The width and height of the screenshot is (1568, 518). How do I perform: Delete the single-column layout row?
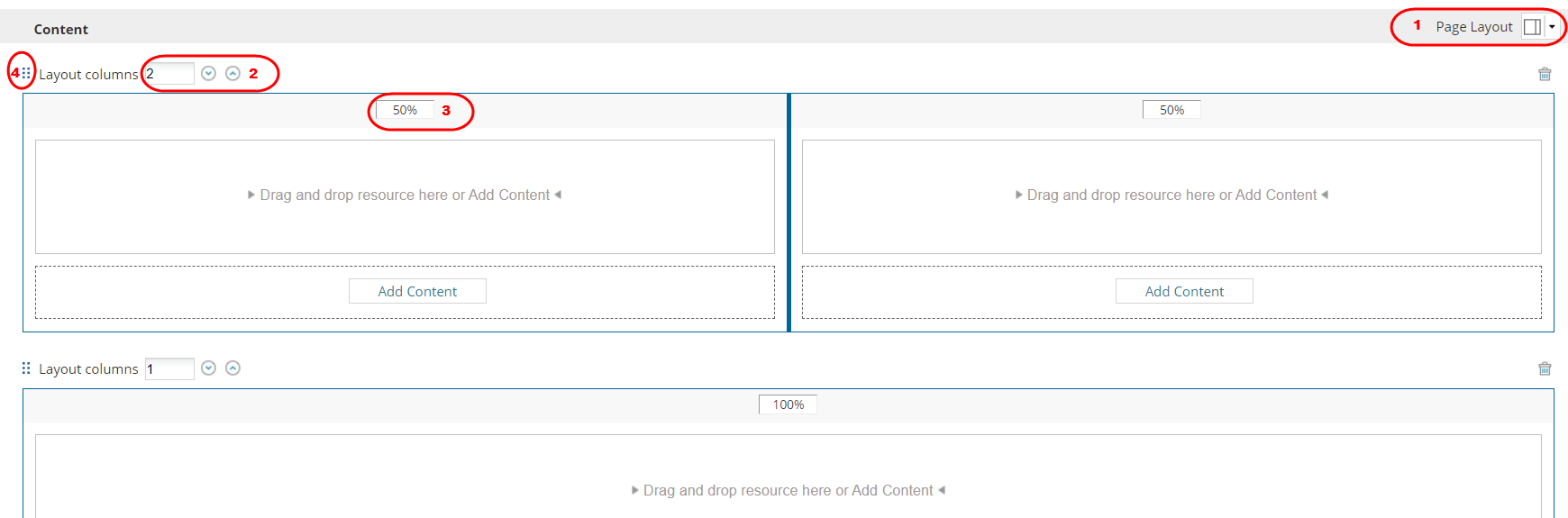[x=1545, y=368]
